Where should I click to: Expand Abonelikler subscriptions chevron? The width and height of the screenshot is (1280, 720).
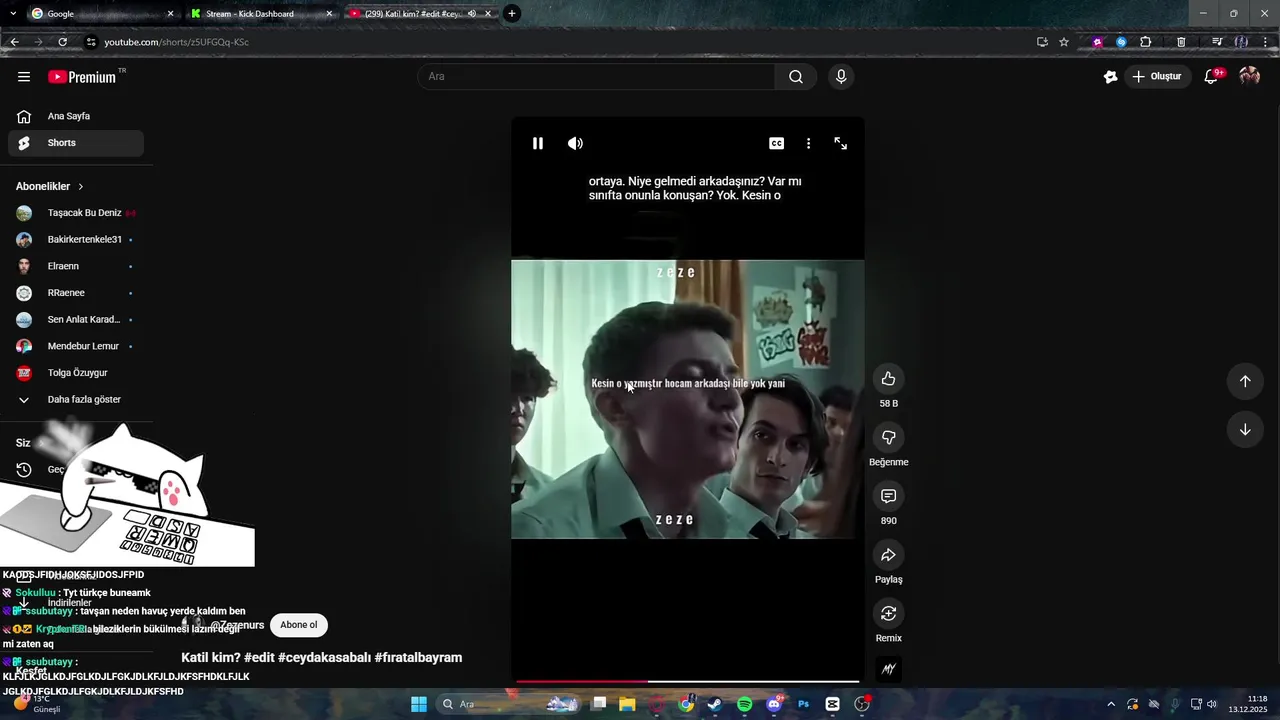coord(81,187)
